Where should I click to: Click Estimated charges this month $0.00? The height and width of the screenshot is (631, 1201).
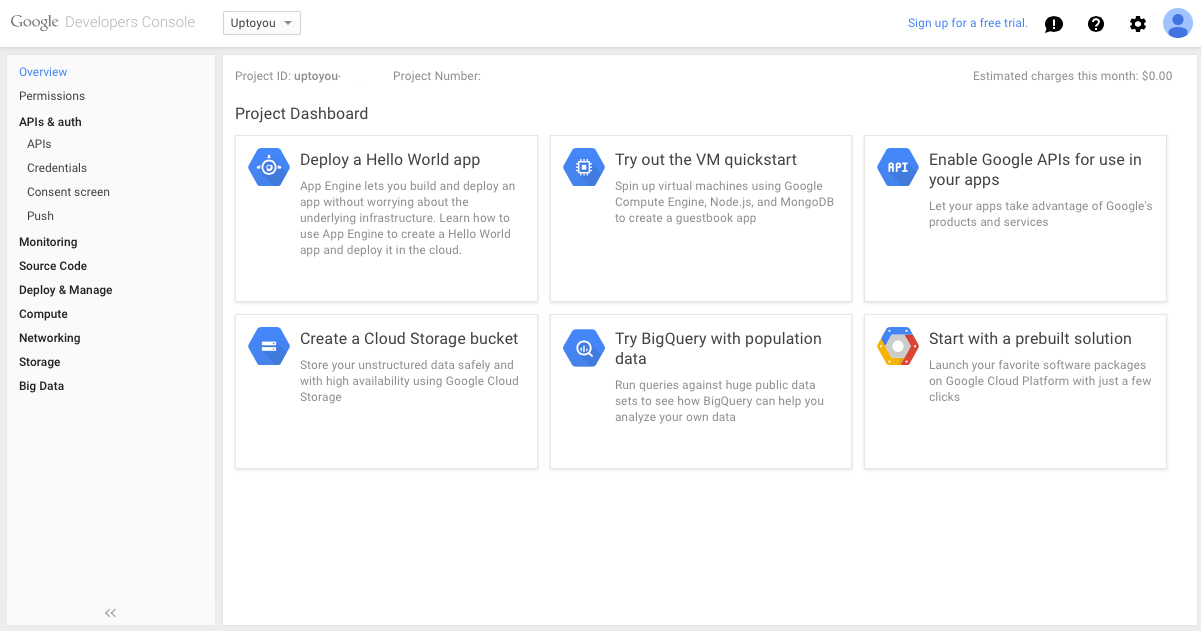point(1073,76)
